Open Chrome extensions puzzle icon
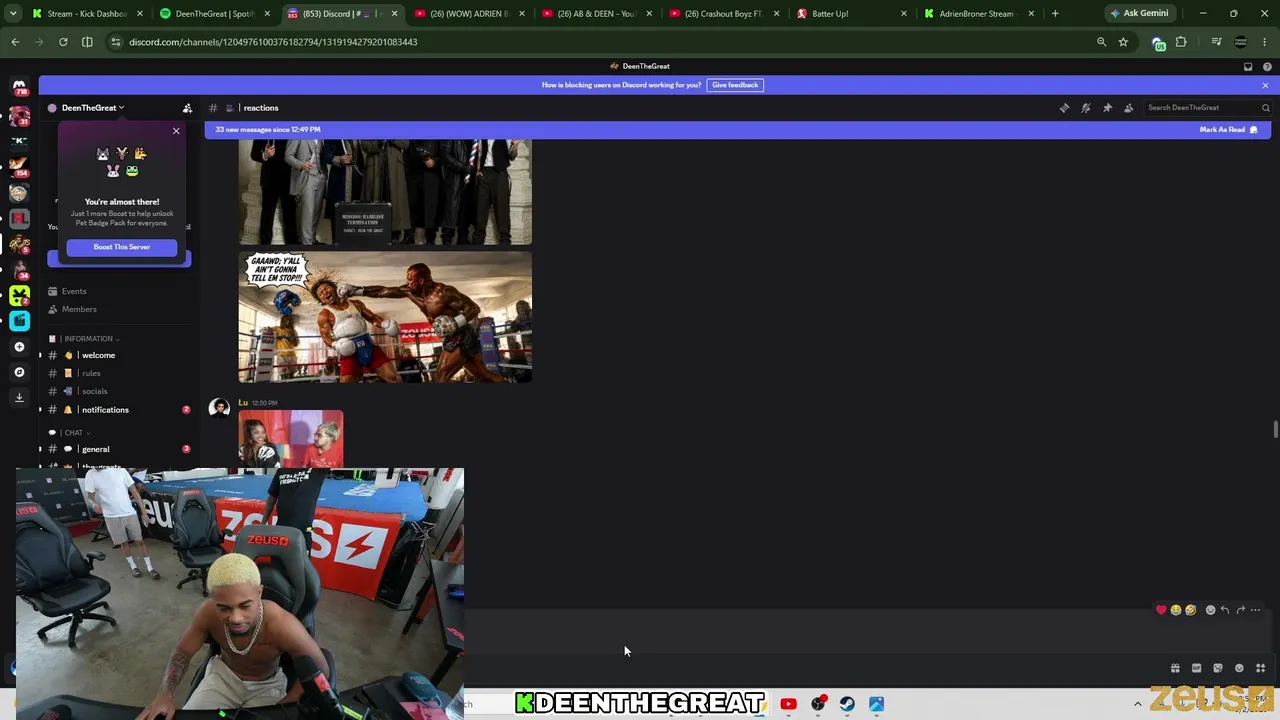Viewport: 1280px width, 720px height. (1181, 42)
